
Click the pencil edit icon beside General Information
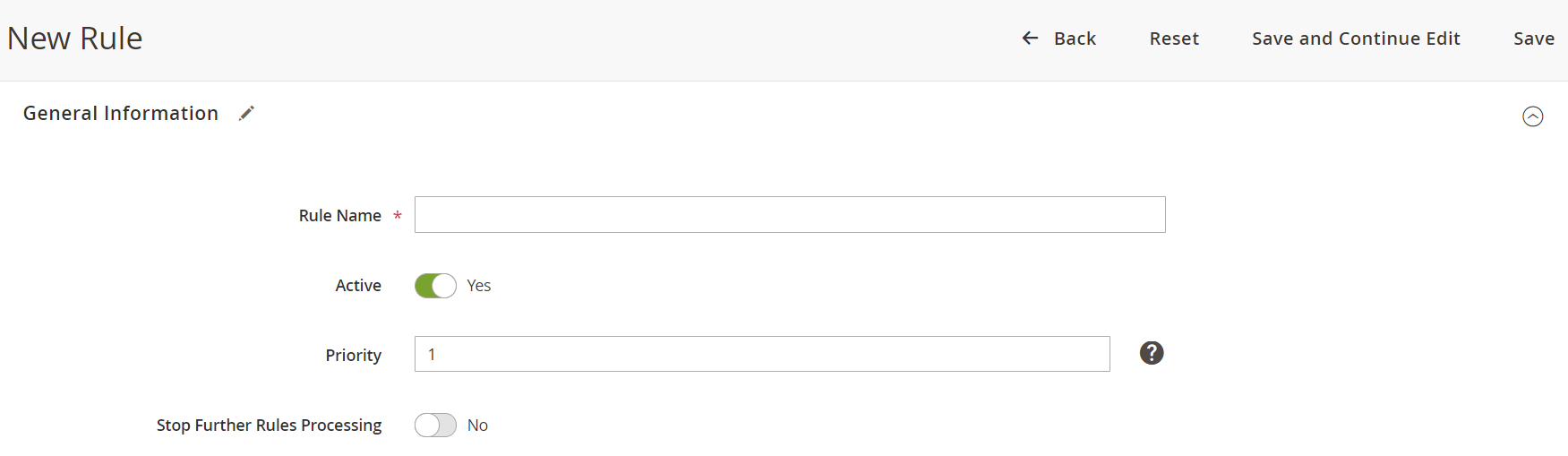[247, 113]
